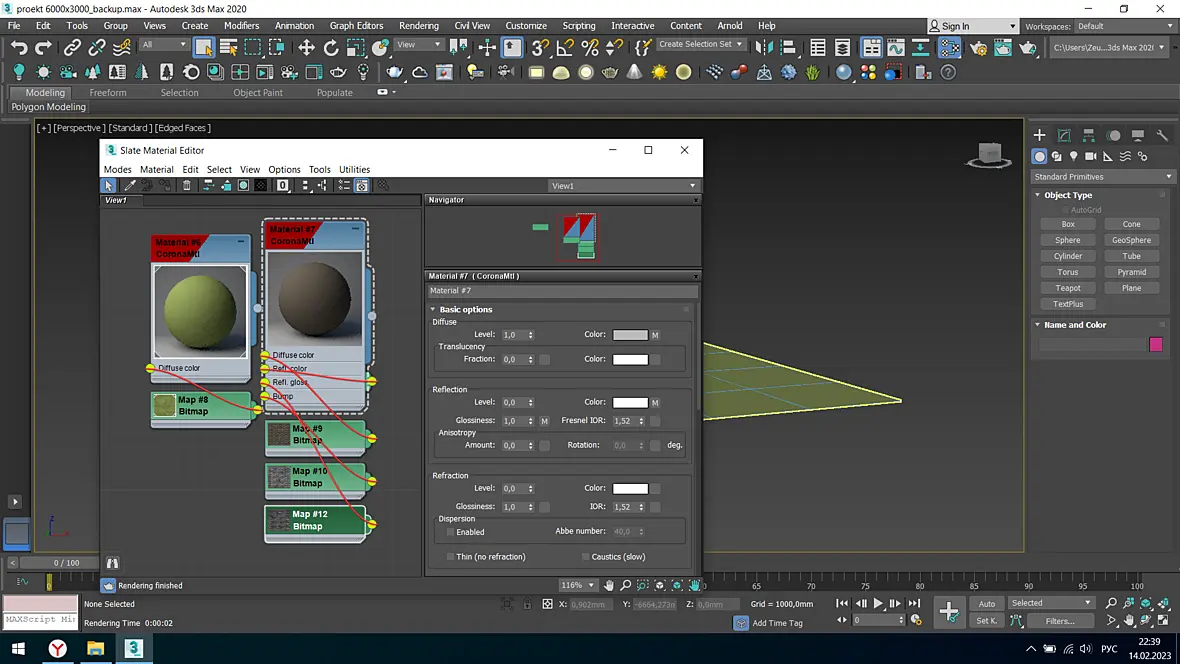The image size is (1180, 664).
Task: Go to the timeline start frame
Action: [842, 603]
